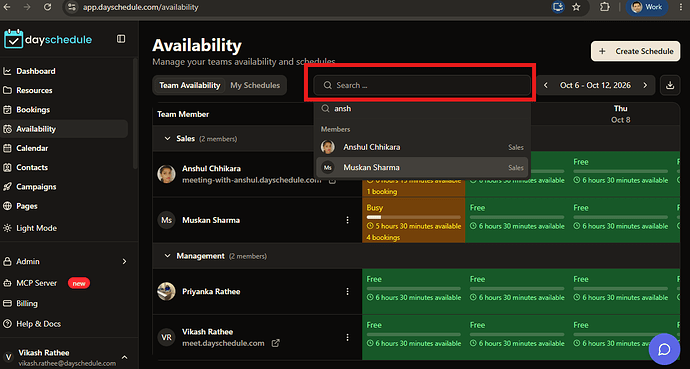Open Priyanka Rathee's three-dot options menu
This screenshot has height=369, width=690.
point(347,291)
